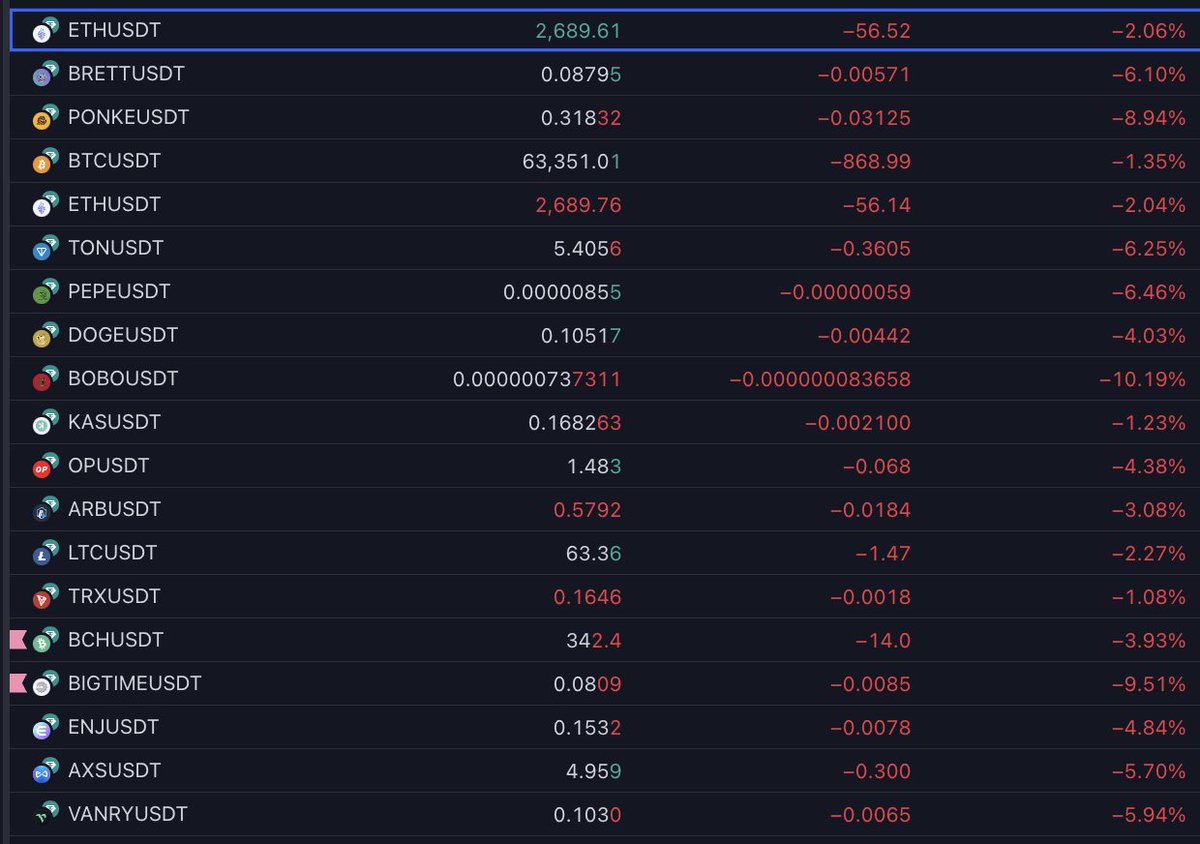Click the KASUSDT price 0.168263
Viewport: 1200px width, 844px height.
coord(575,422)
